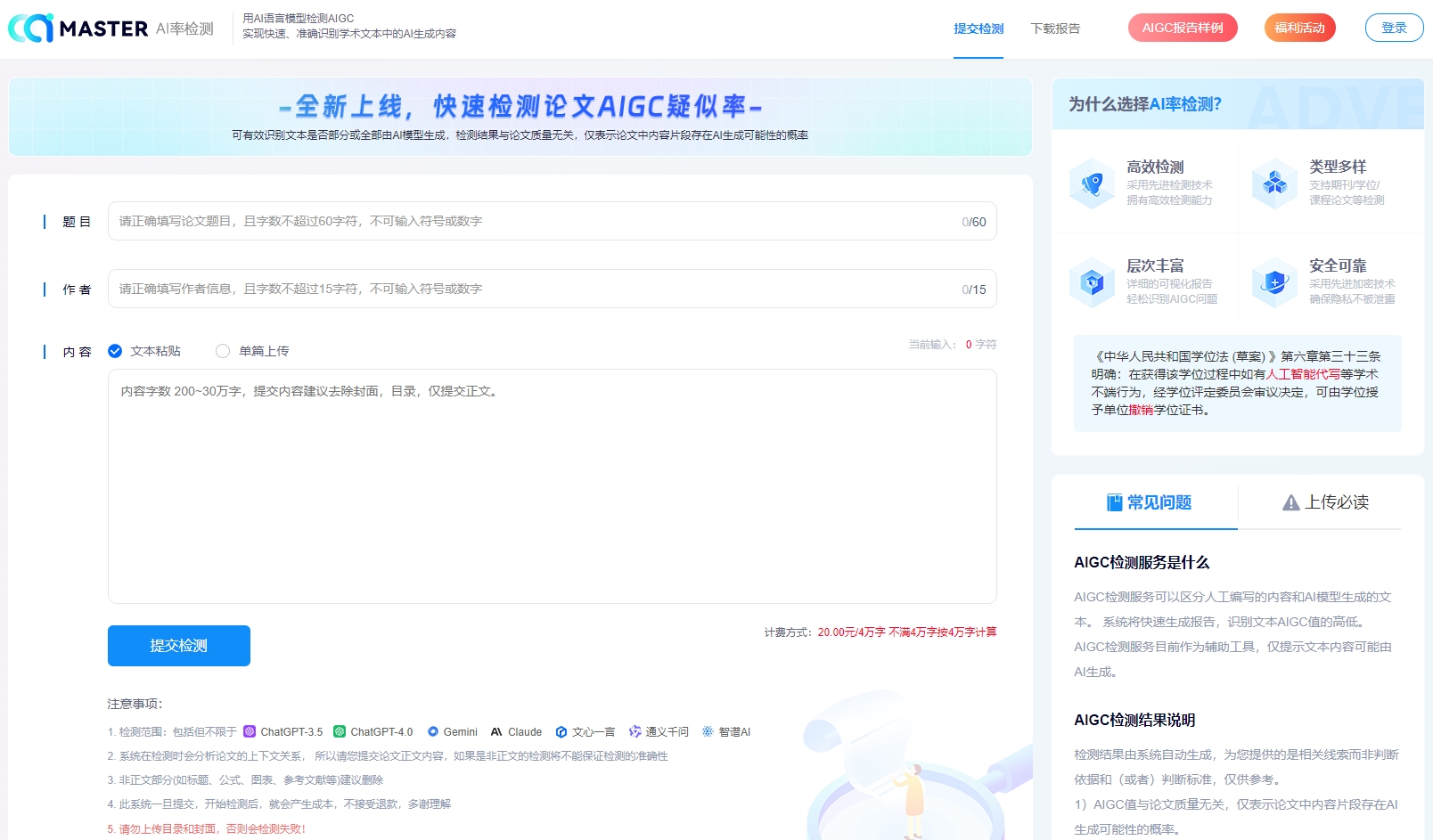The height and width of the screenshot is (840, 1433).
Task: Click the Claude icon in notes
Action: tap(496, 731)
